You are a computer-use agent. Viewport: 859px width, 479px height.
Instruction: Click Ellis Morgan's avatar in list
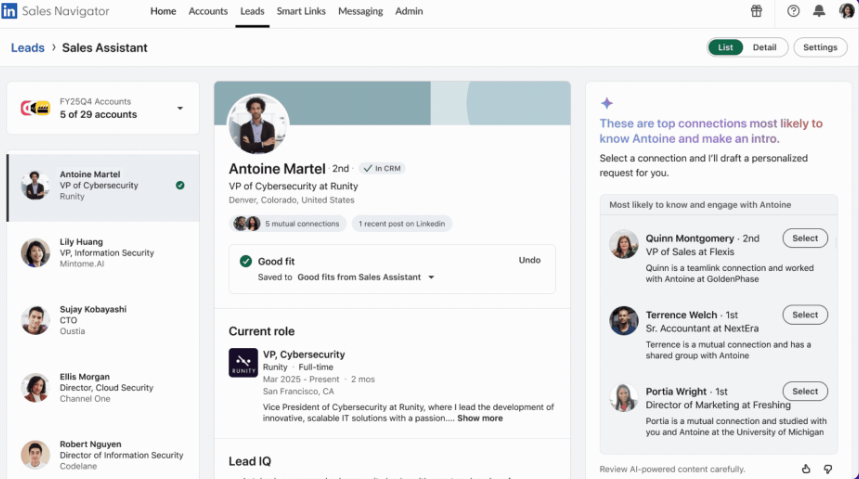click(36, 387)
